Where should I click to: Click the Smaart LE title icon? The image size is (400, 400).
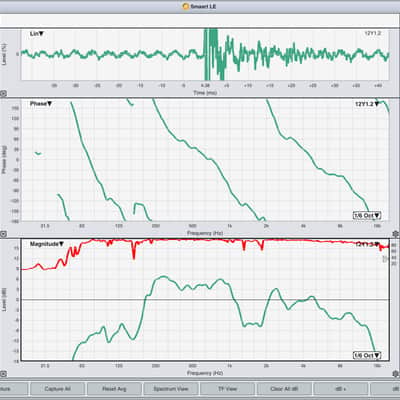coord(186,6)
